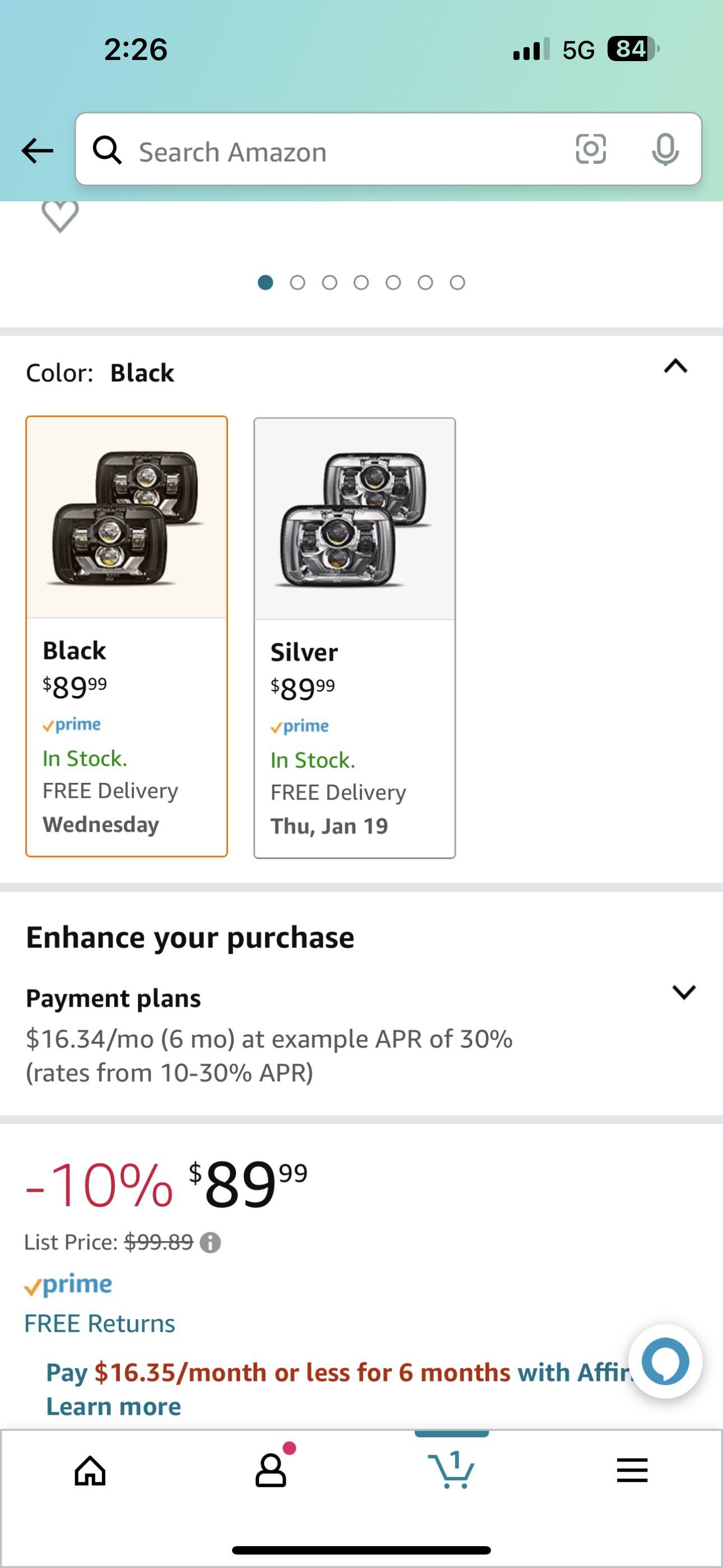Select the second carousel dot

(x=298, y=282)
